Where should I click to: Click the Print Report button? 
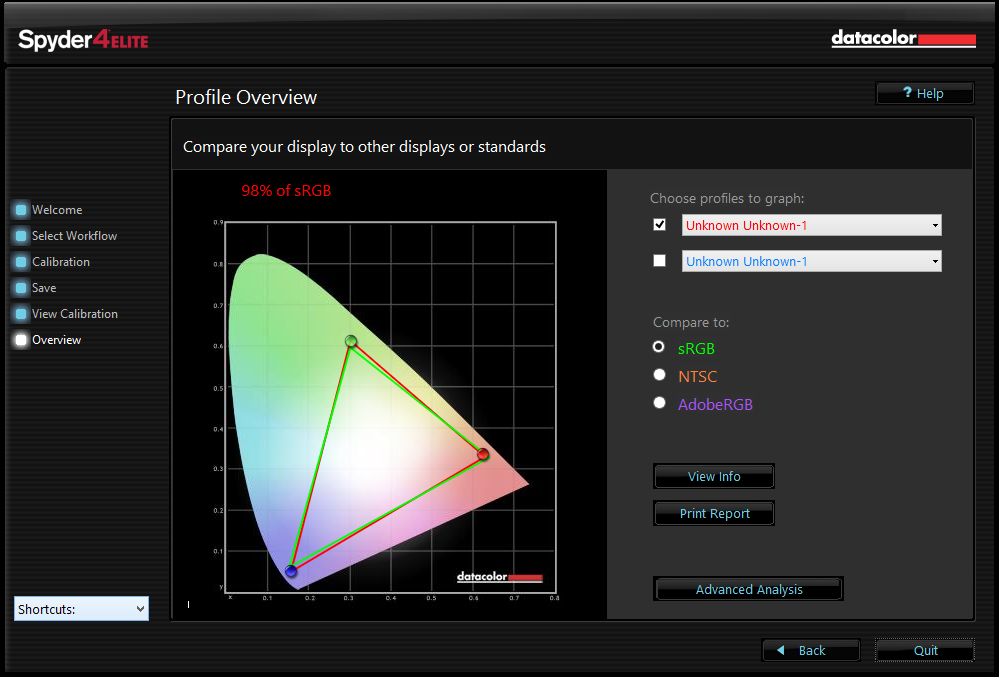713,513
